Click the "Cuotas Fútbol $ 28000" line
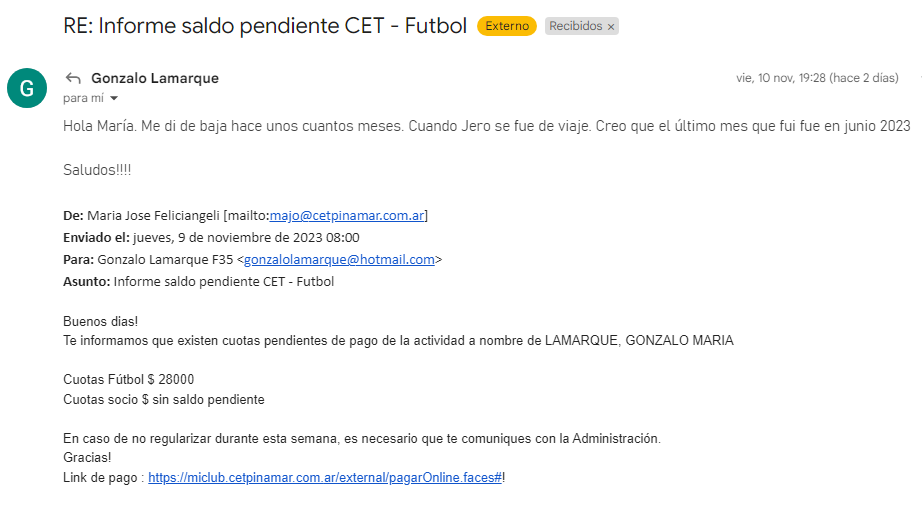922x513 pixels. [x=128, y=379]
